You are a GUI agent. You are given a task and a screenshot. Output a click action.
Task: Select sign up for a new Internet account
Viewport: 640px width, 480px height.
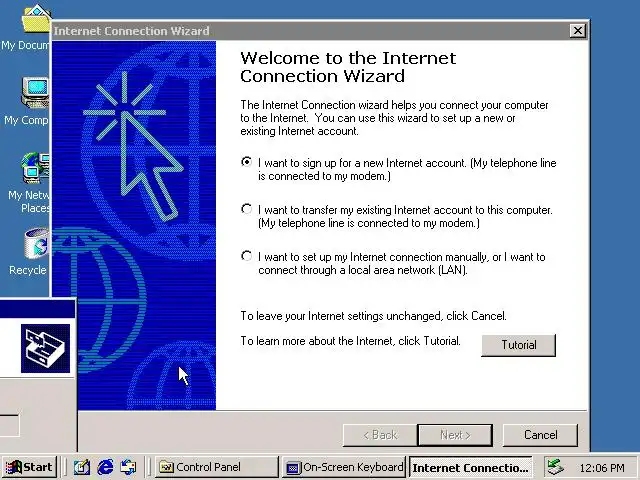[247, 162]
